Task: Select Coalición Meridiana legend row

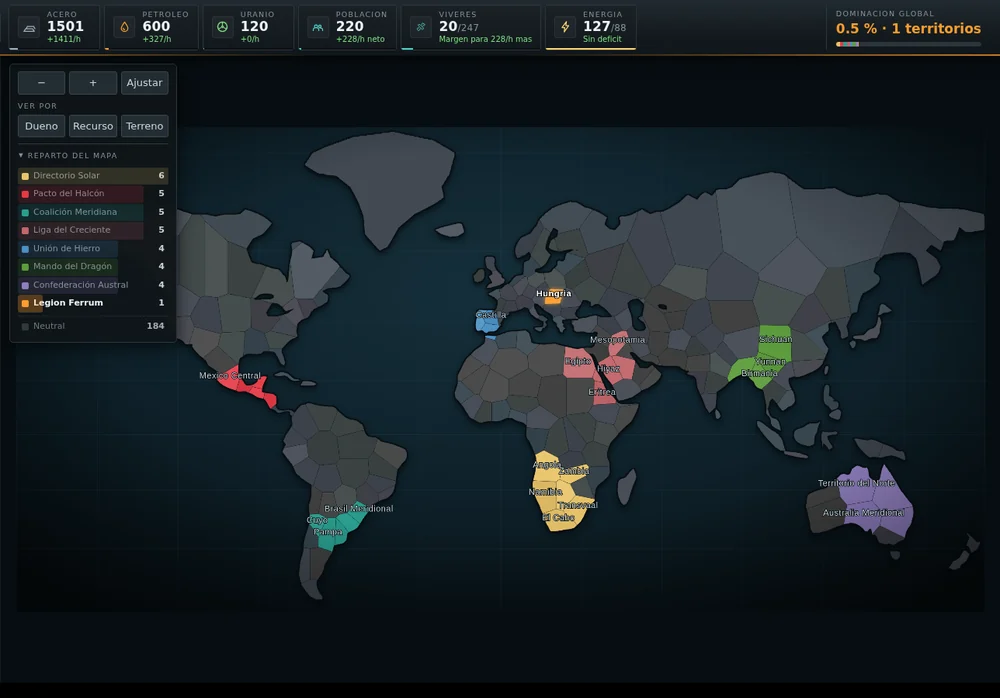Action: pyautogui.click(x=93, y=212)
